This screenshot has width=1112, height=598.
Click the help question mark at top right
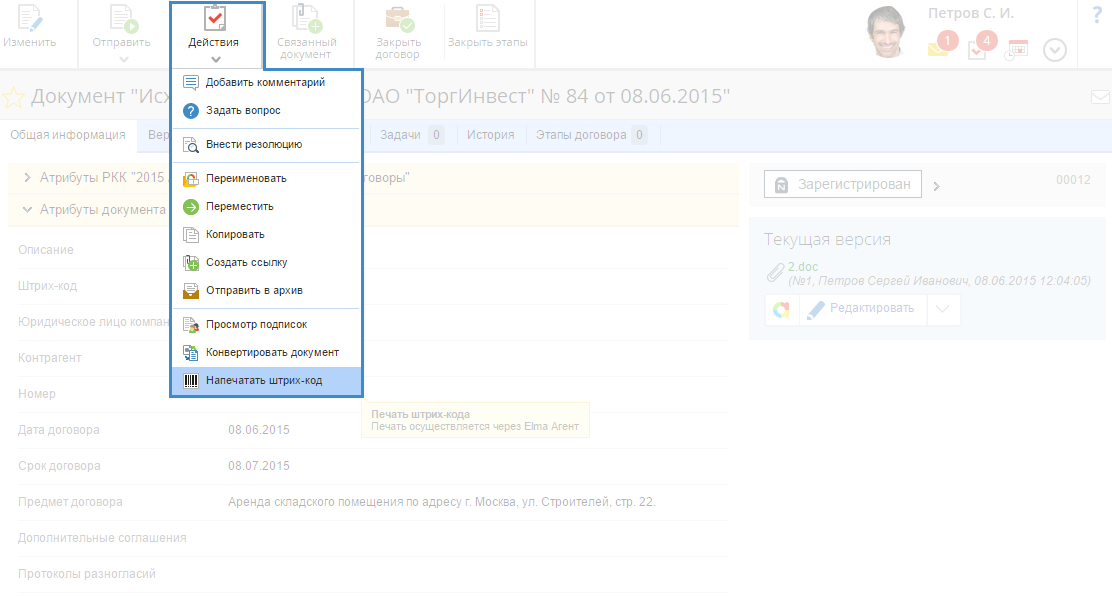click(x=1097, y=14)
